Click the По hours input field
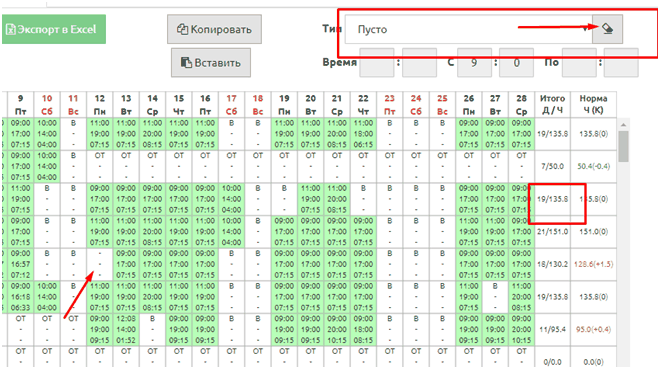Screen dimensions: 660x369 click(579, 63)
